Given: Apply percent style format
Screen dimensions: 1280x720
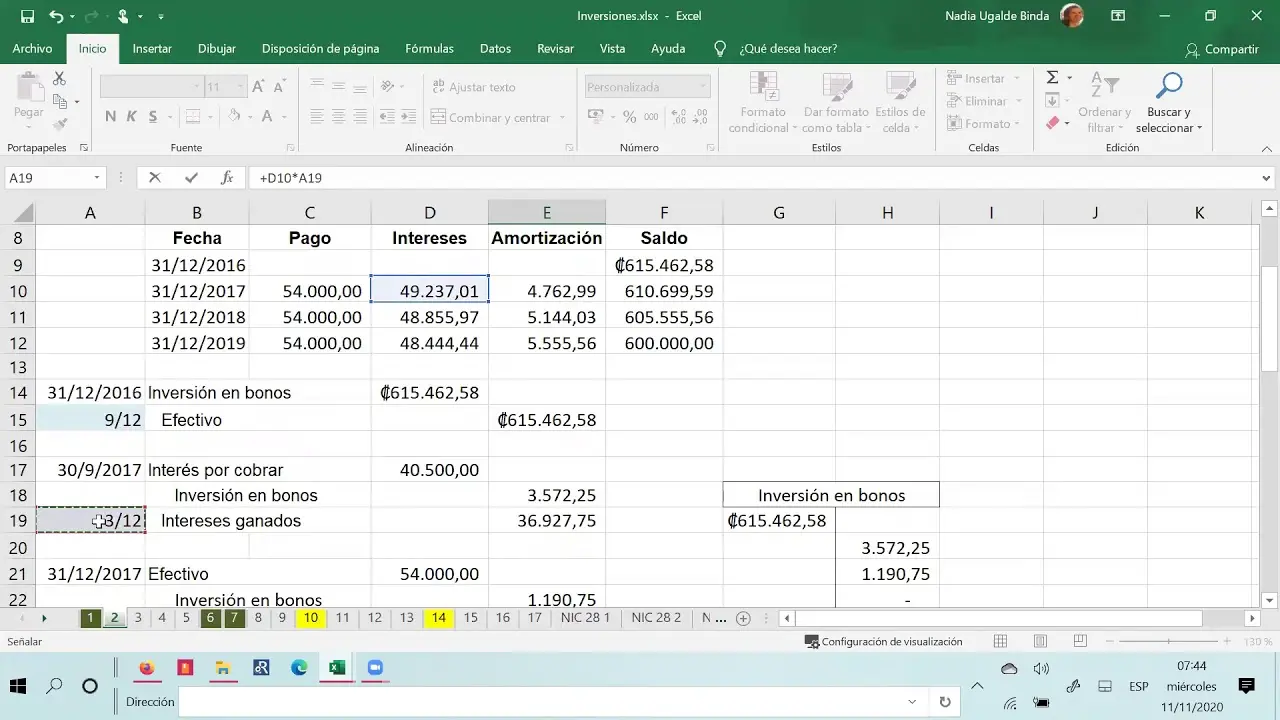Looking at the screenshot, I should (629, 117).
